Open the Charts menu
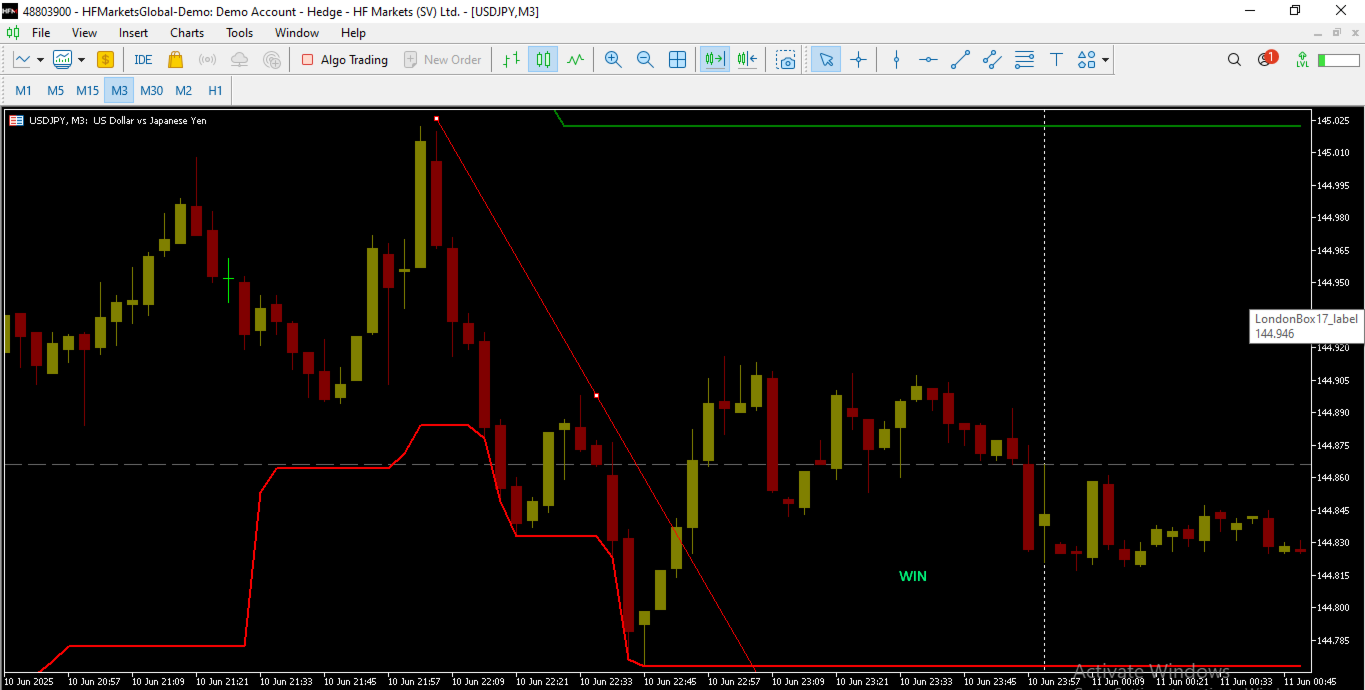The width and height of the screenshot is (1365, 690). [186, 32]
